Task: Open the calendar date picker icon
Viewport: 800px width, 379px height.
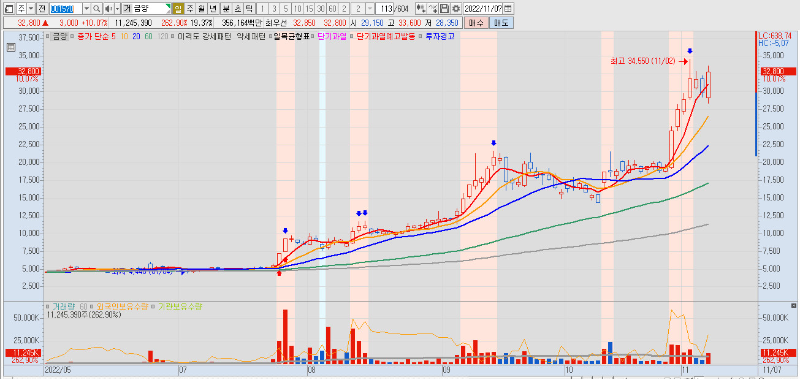Action: pyautogui.click(x=509, y=9)
